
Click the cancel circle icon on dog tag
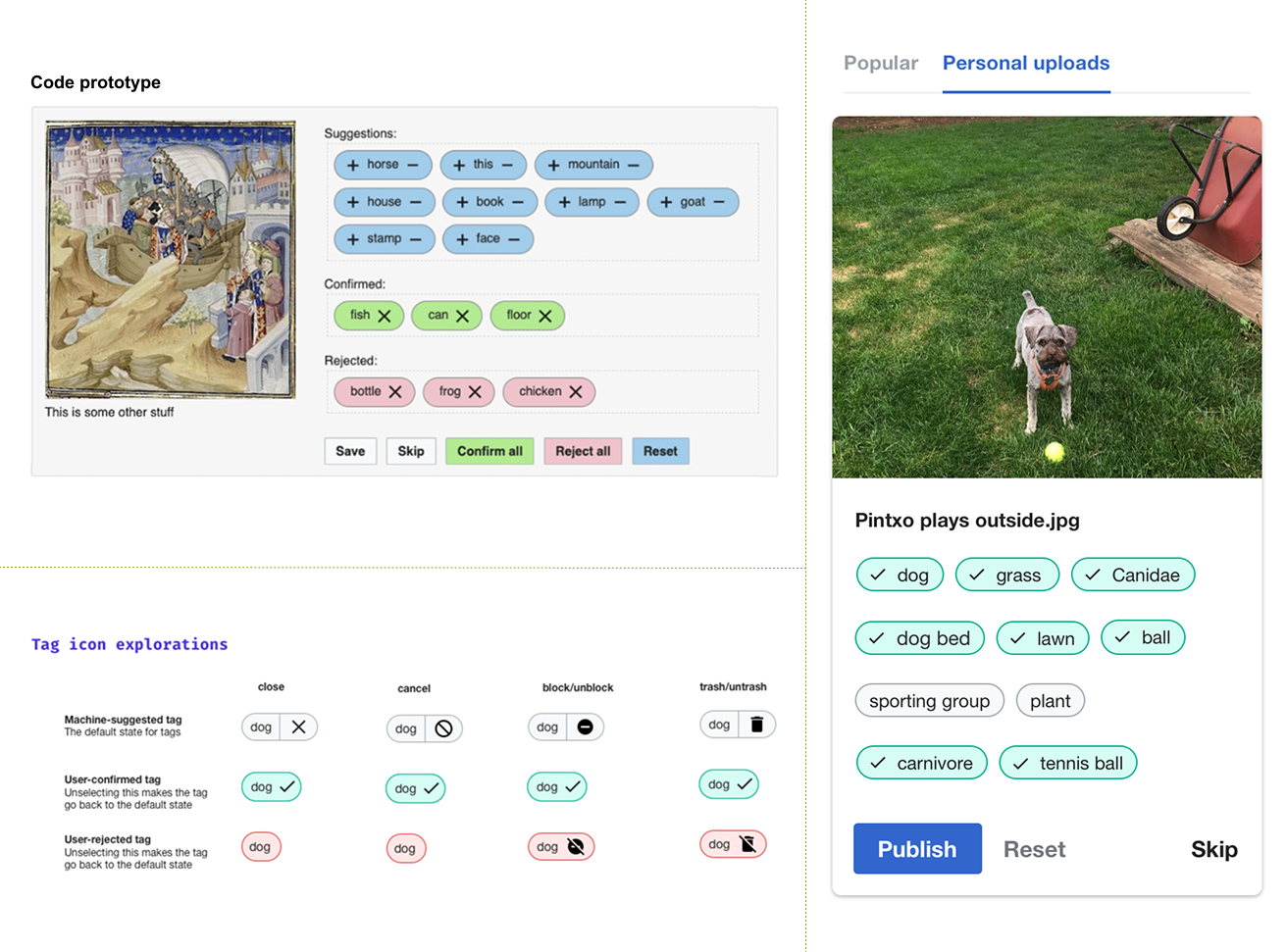443,728
